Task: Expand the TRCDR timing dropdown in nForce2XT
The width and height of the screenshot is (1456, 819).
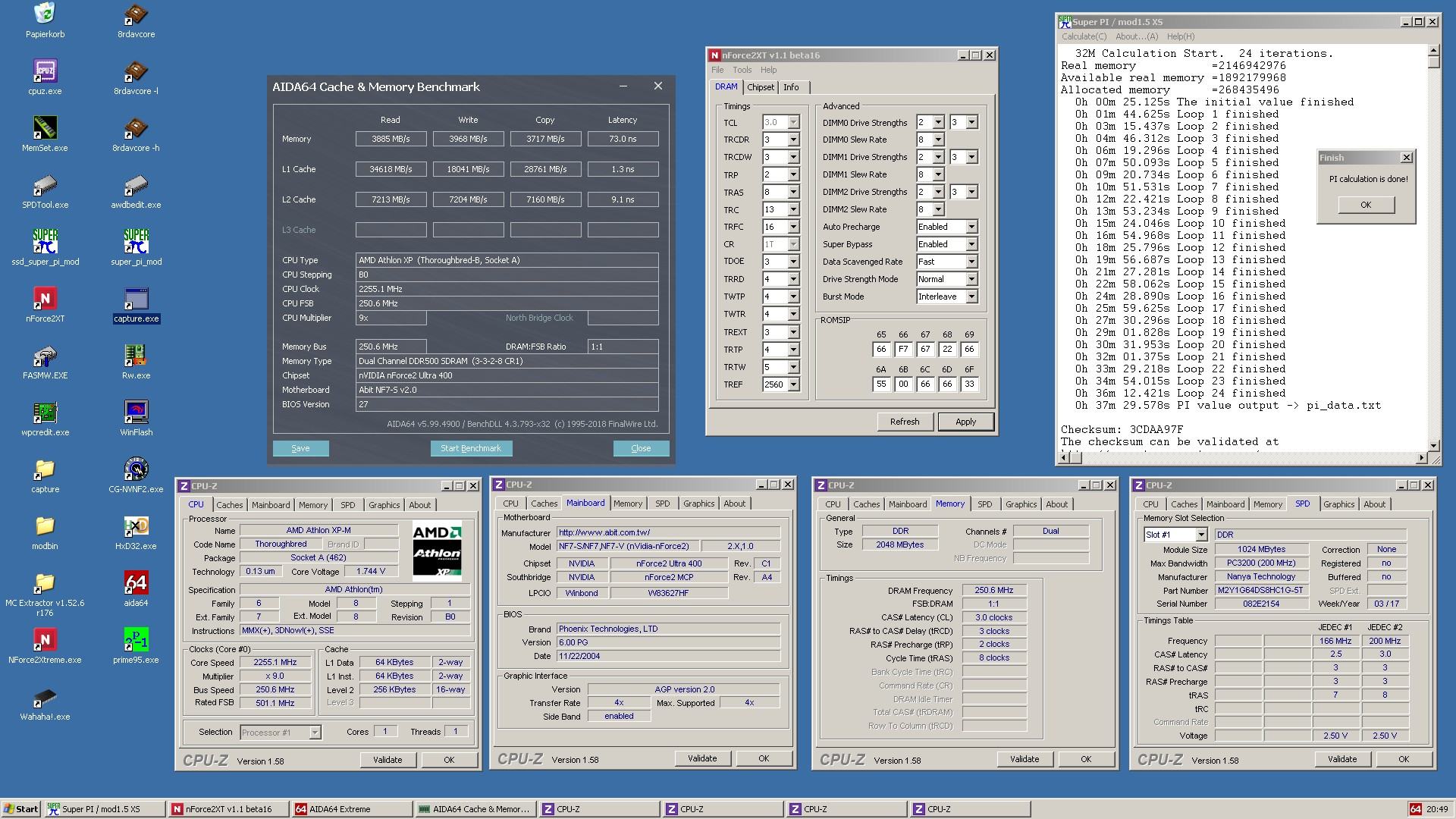Action: [x=793, y=140]
